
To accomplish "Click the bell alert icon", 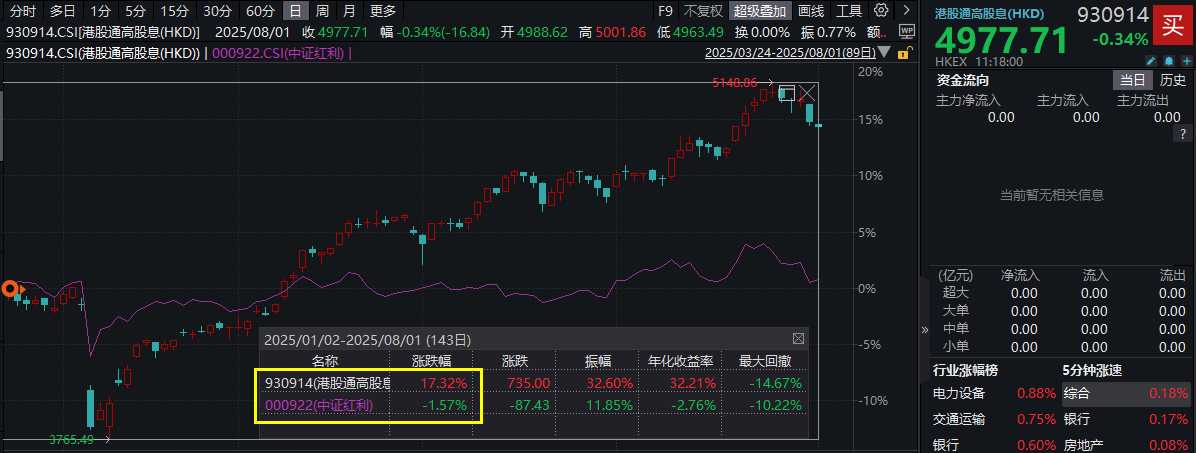I will (1168, 61).
